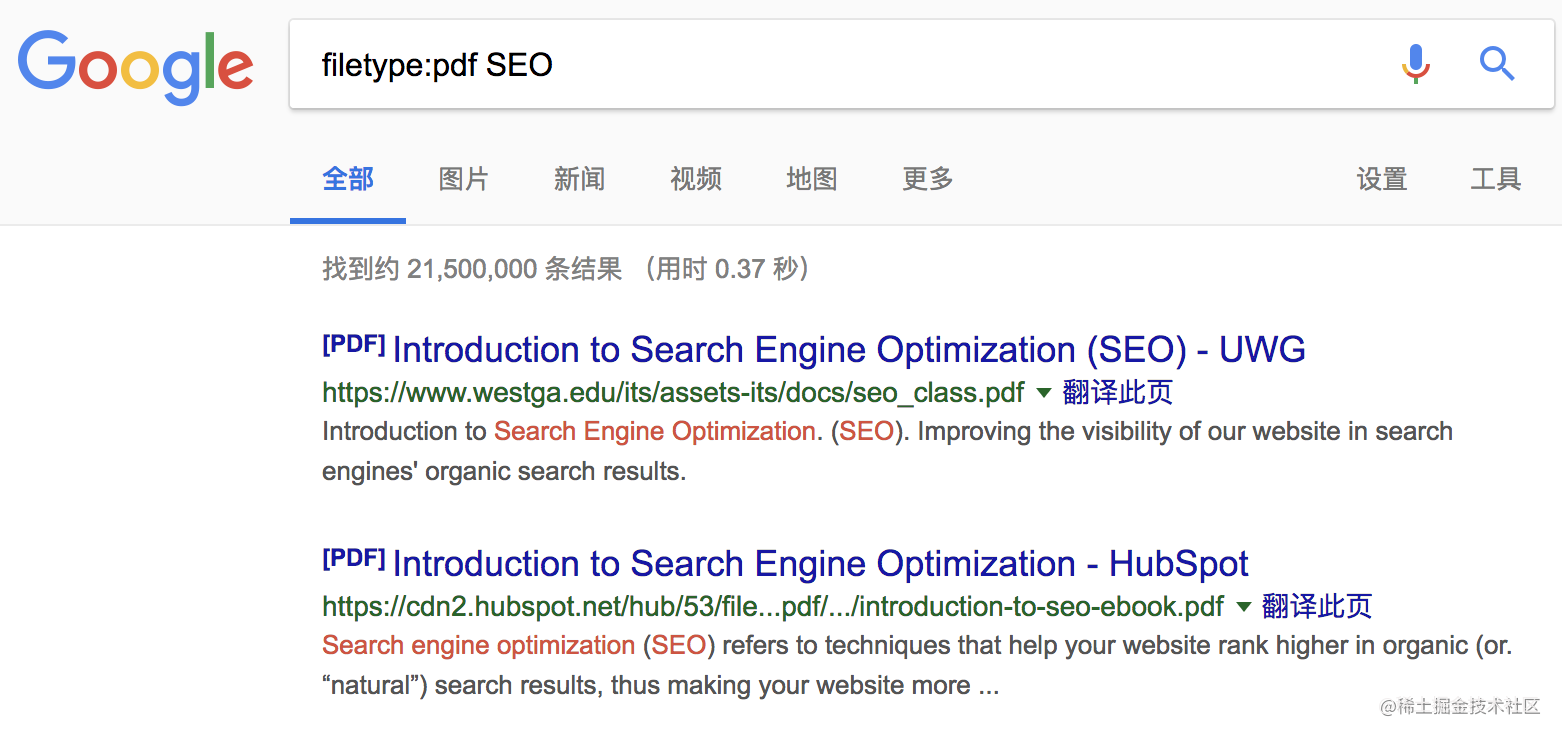Switch to the 新闻 (News) tab
Image resolution: width=1562 pixels, height=738 pixels.
(580, 180)
